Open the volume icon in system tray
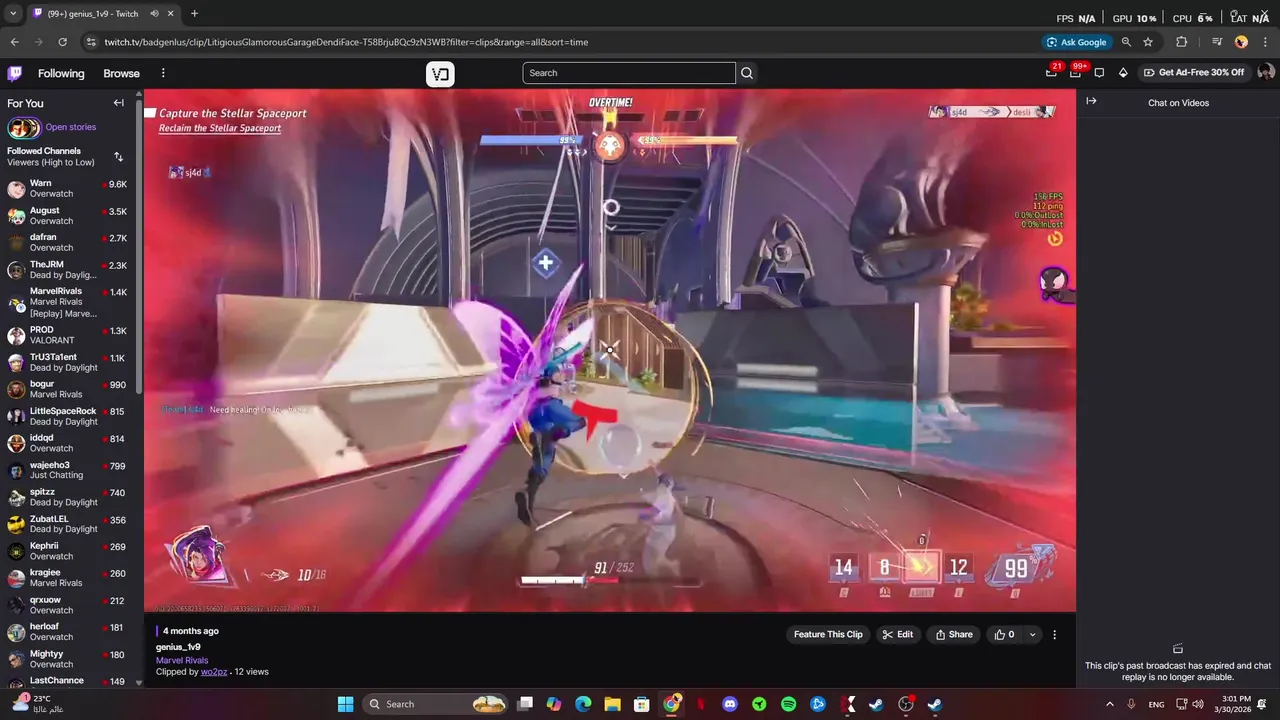1280x720 pixels. pos(1197,704)
